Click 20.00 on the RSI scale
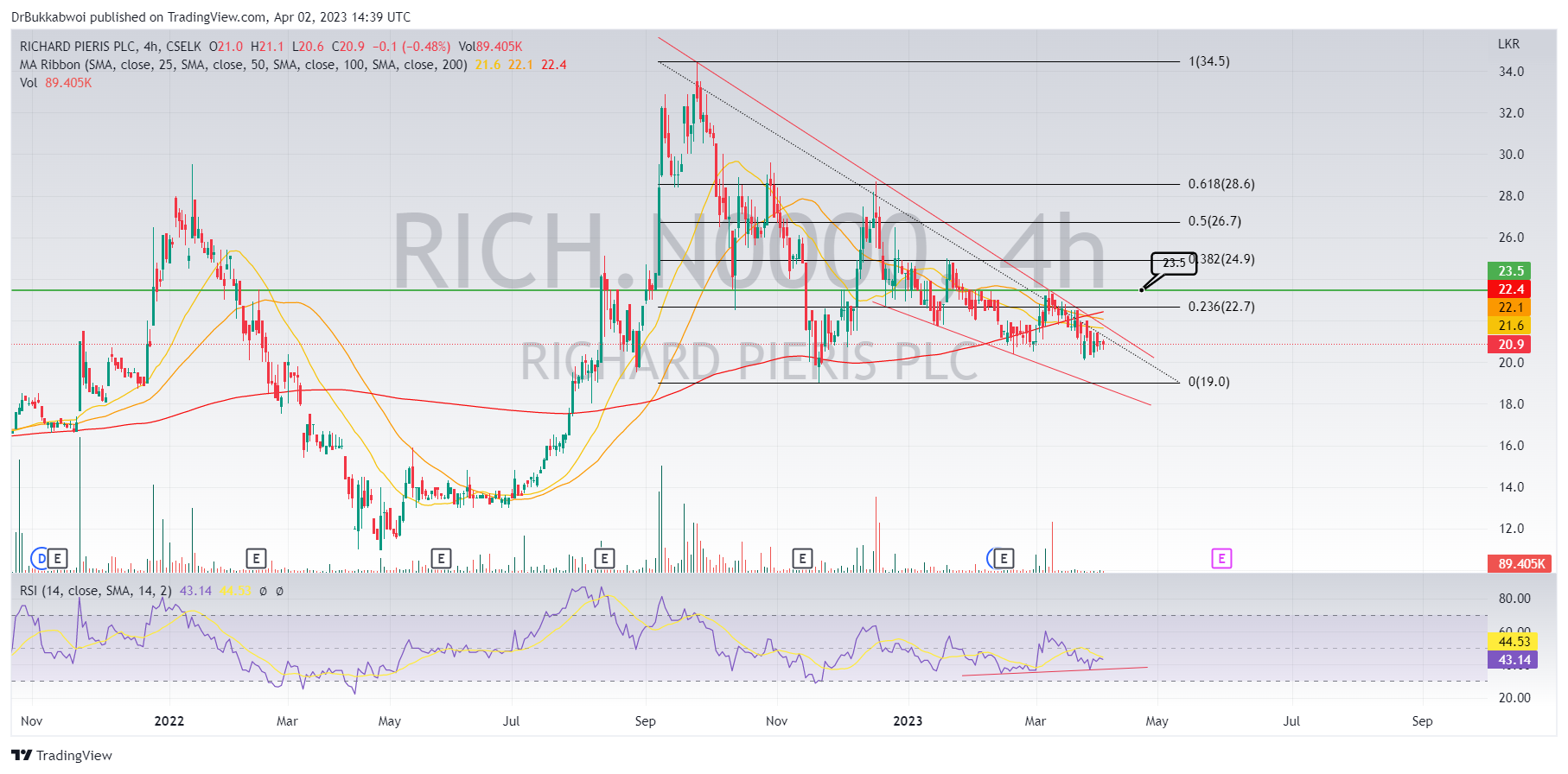Screen dimensions: 1568x774 (1514, 698)
